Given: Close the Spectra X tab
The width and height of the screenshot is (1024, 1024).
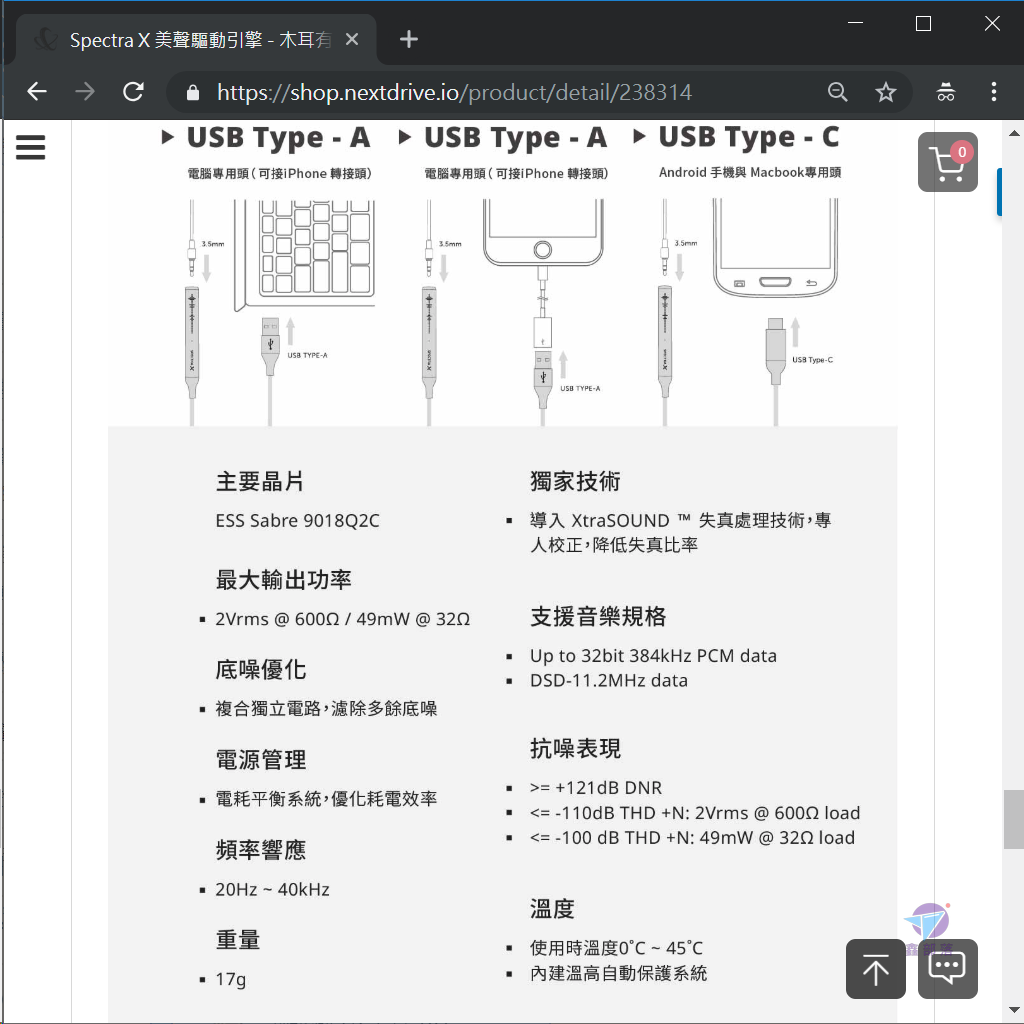Looking at the screenshot, I should (x=352, y=40).
